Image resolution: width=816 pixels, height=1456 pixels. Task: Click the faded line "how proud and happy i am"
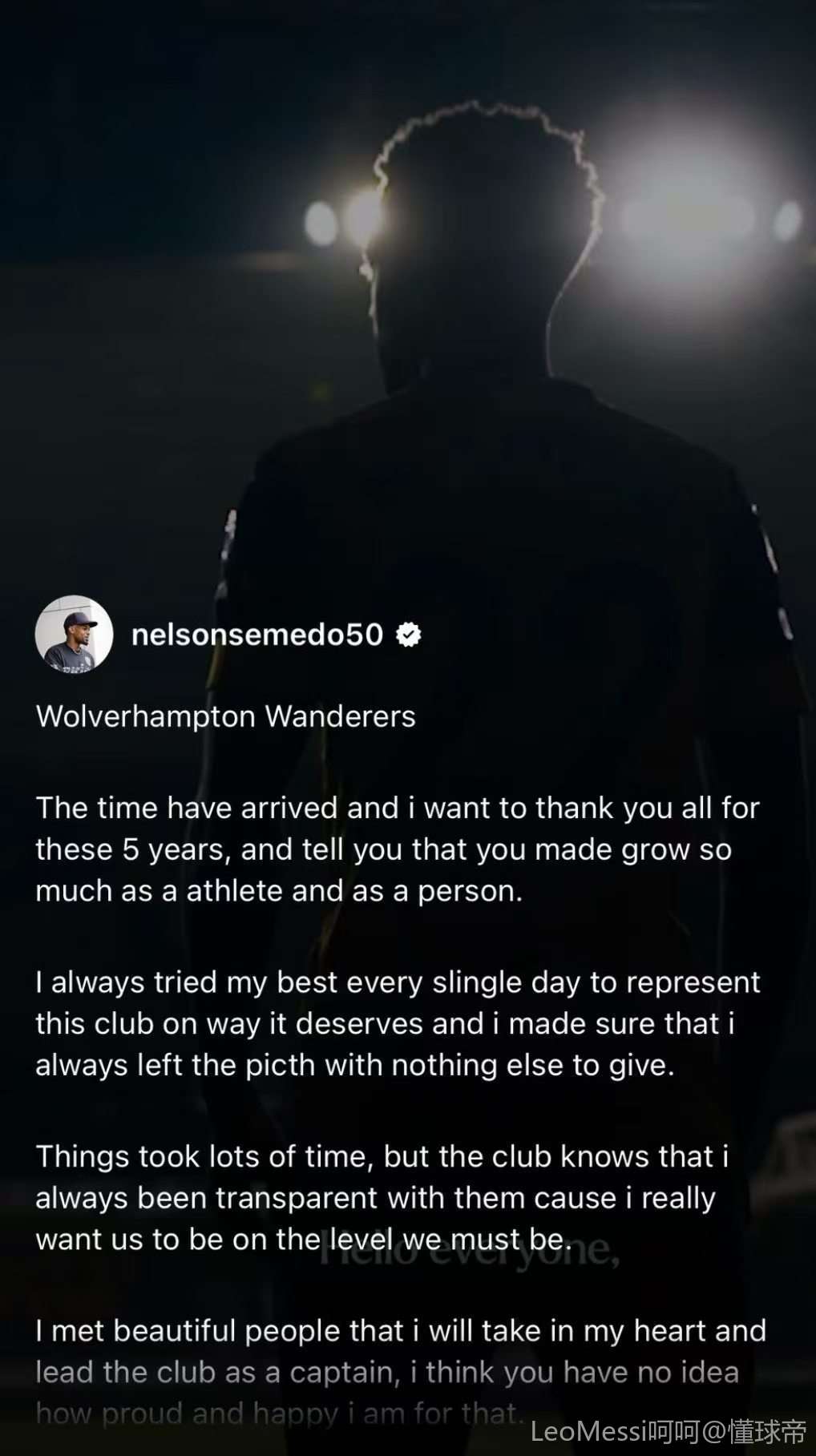click(279, 1414)
